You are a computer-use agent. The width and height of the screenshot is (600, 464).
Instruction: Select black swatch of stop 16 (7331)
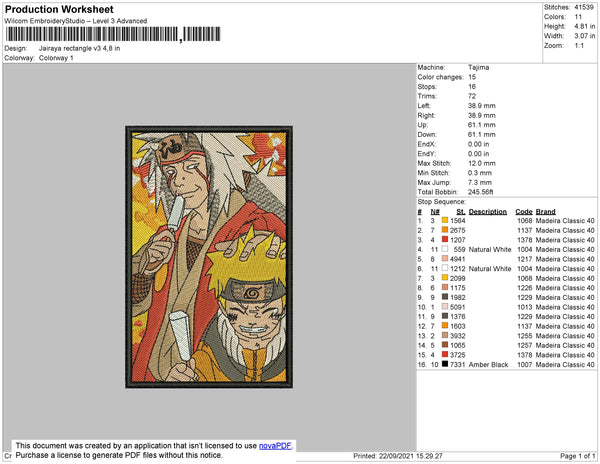click(x=445, y=364)
